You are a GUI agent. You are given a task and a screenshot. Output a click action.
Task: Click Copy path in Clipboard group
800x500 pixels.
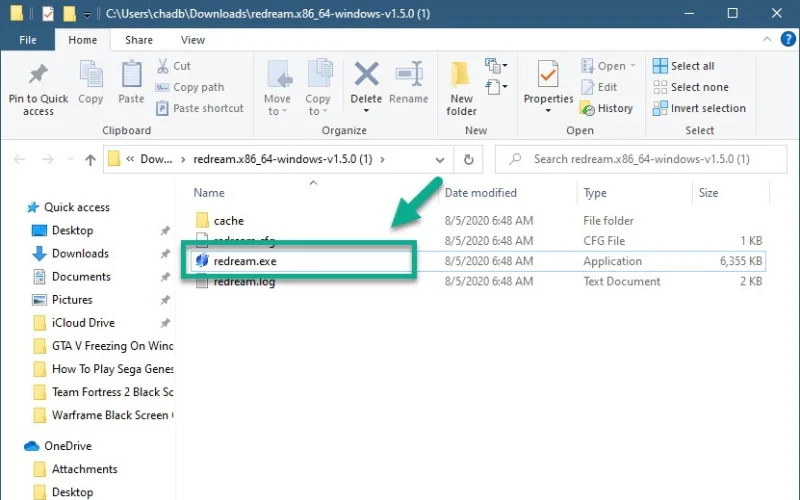(190, 87)
